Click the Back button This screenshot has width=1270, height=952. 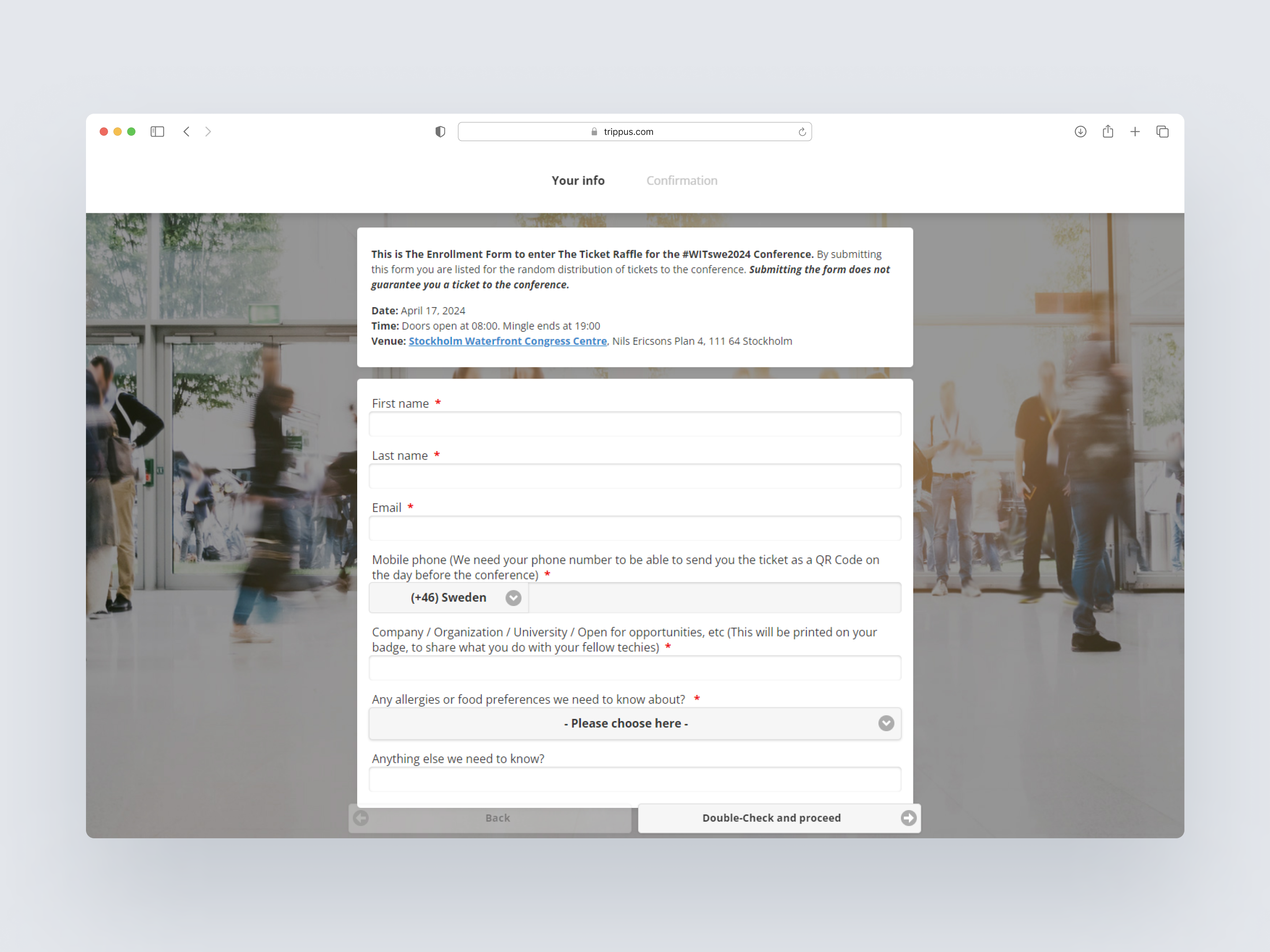click(x=490, y=818)
